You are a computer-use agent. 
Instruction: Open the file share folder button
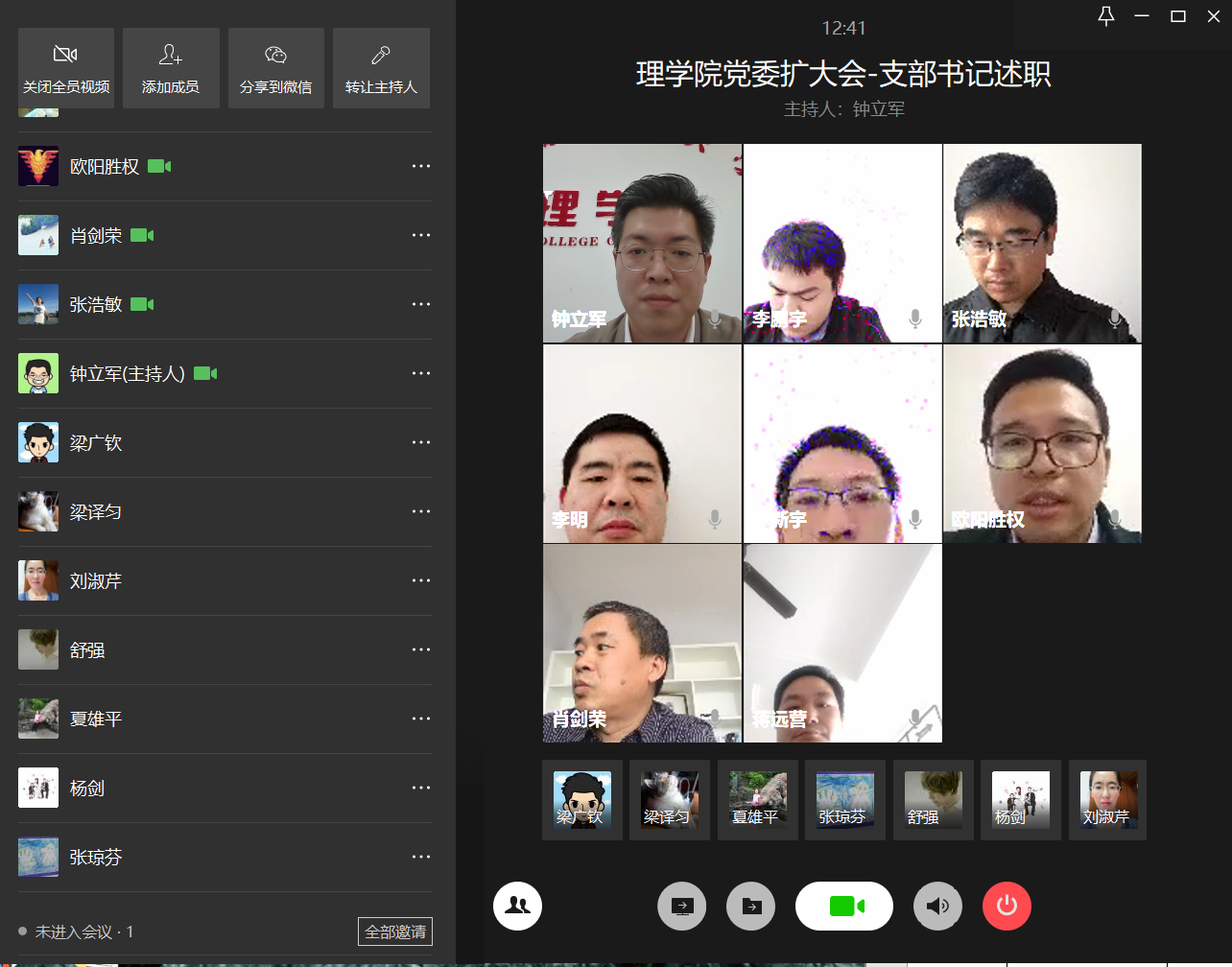[750, 906]
